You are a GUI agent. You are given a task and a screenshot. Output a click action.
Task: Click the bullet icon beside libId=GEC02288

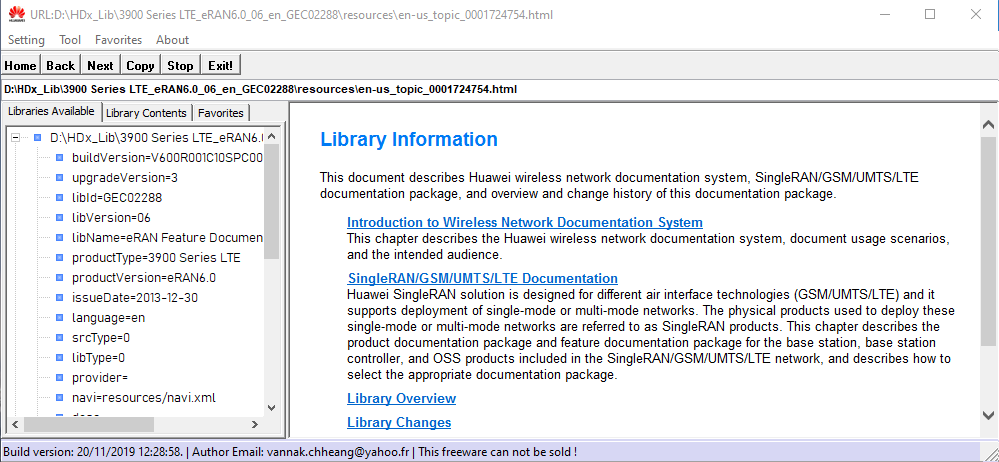pos(59,198)
